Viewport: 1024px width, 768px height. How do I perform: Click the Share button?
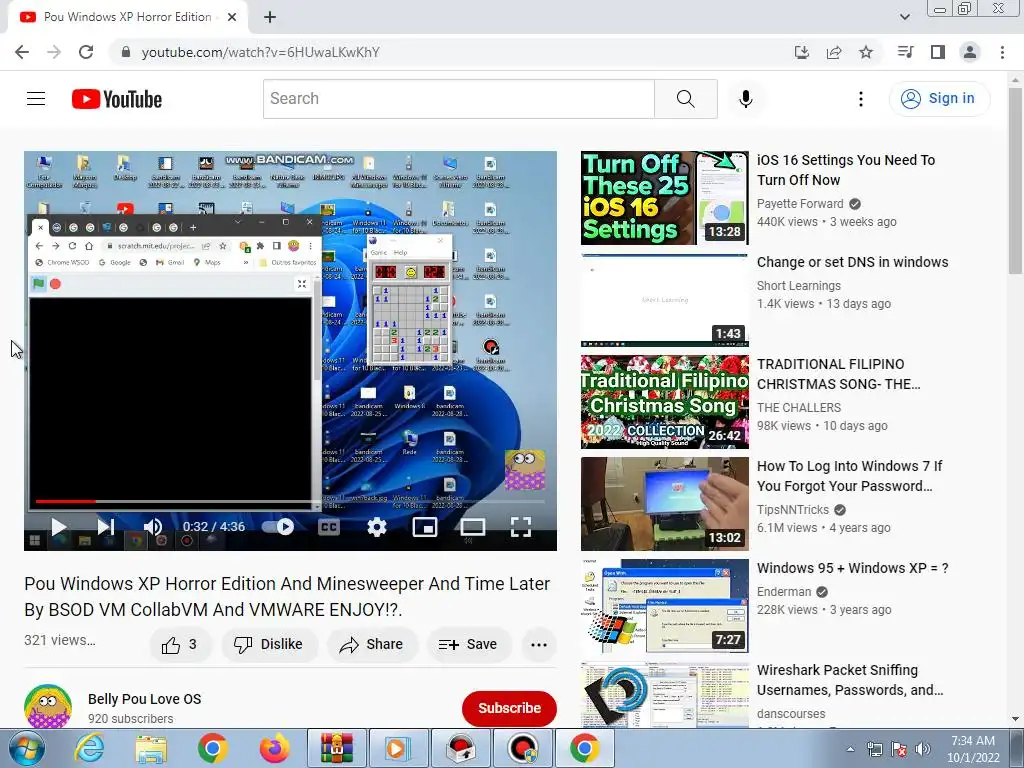372,645
